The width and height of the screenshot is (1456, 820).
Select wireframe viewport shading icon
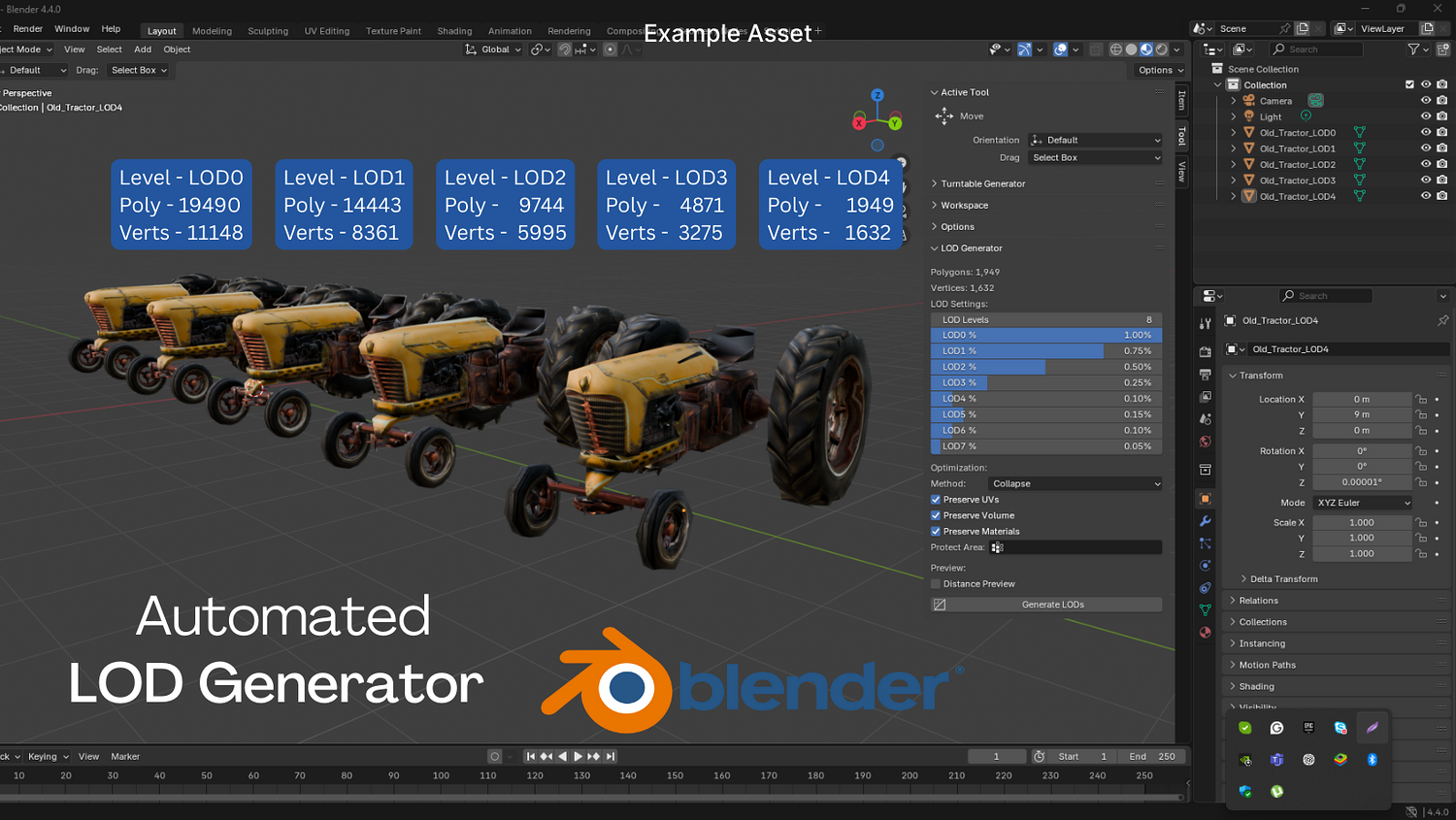click(1116, 49)
